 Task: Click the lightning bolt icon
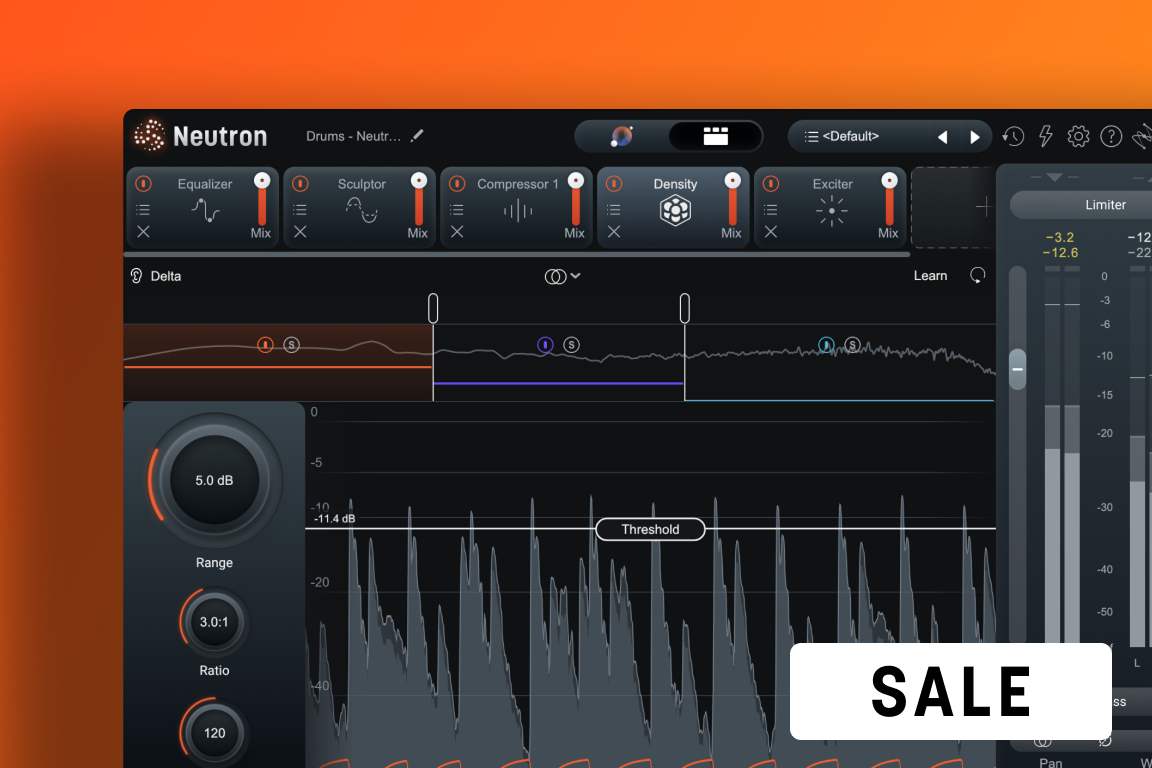pyautogui.click(x=1045, y=136)
